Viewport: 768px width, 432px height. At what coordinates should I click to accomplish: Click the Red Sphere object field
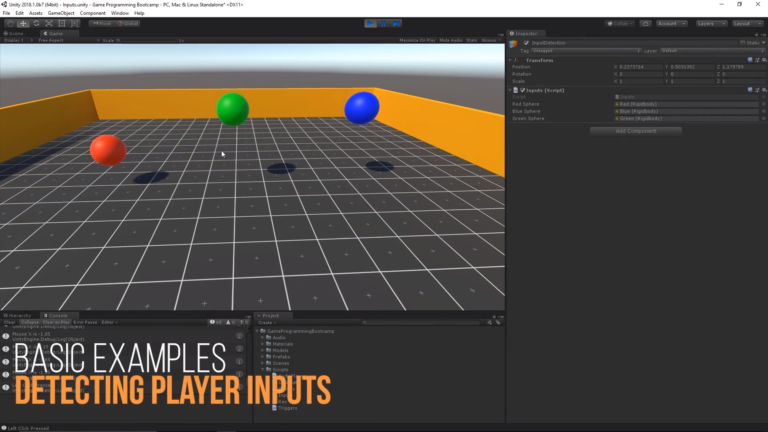[x=686, y=104]
